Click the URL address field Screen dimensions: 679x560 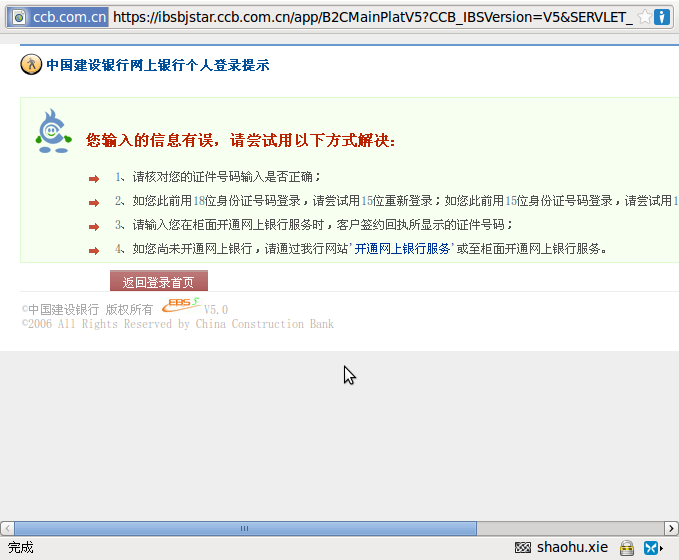pos(373,17)
